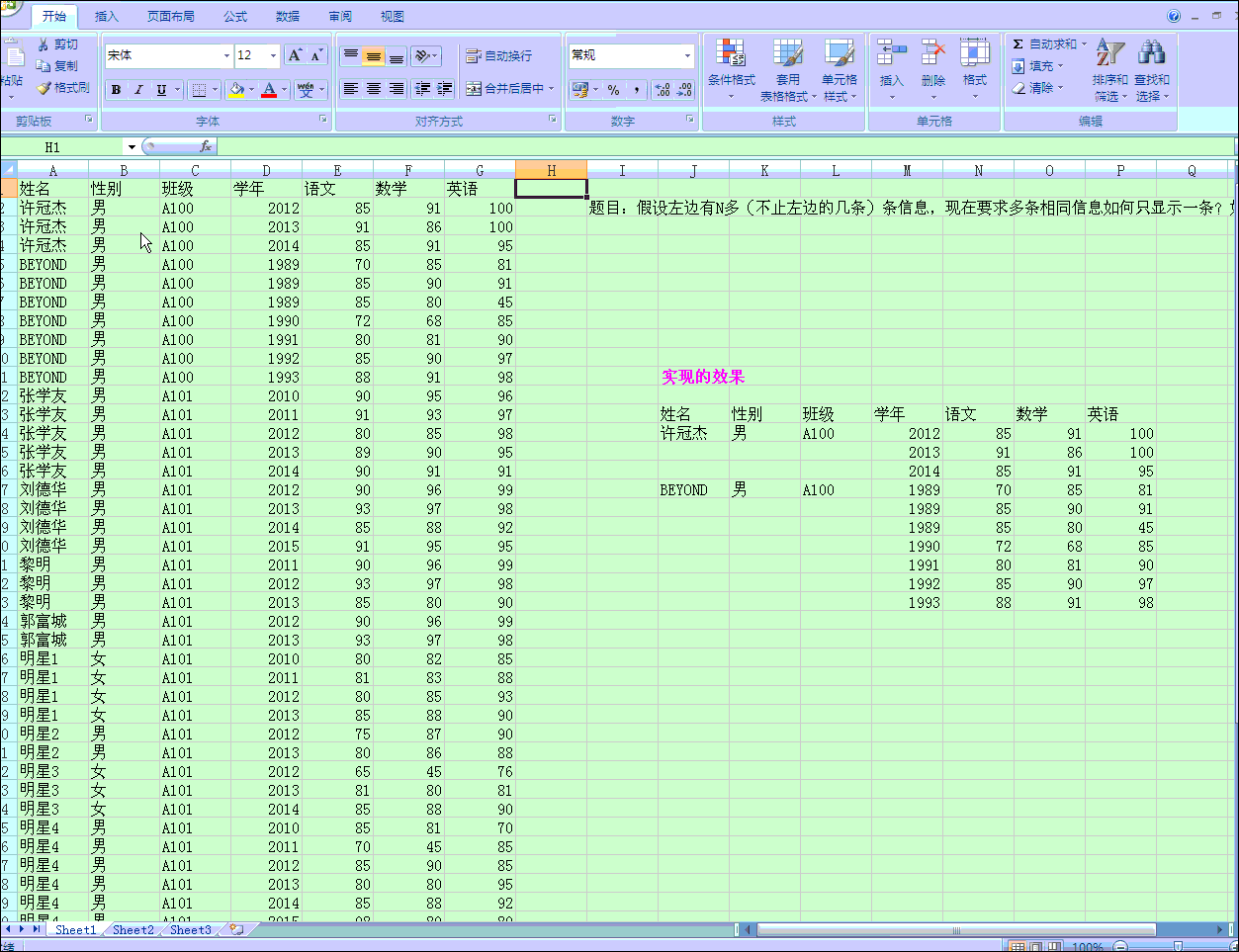Toggle Bold formatting
This screenshot has width=1239, height=952.
(116, 90)
